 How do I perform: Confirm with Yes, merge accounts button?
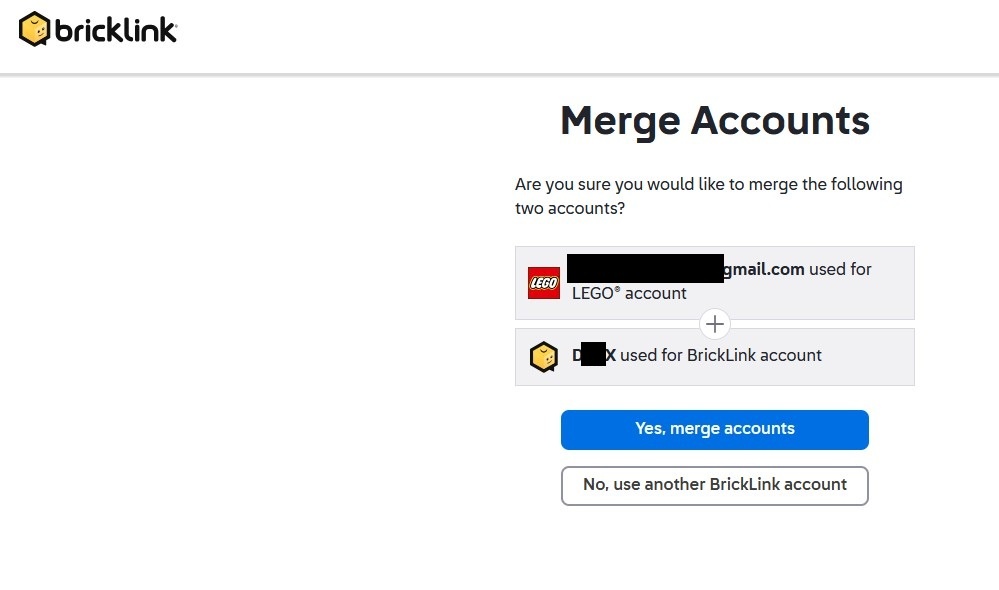click(x=714, y=429)
